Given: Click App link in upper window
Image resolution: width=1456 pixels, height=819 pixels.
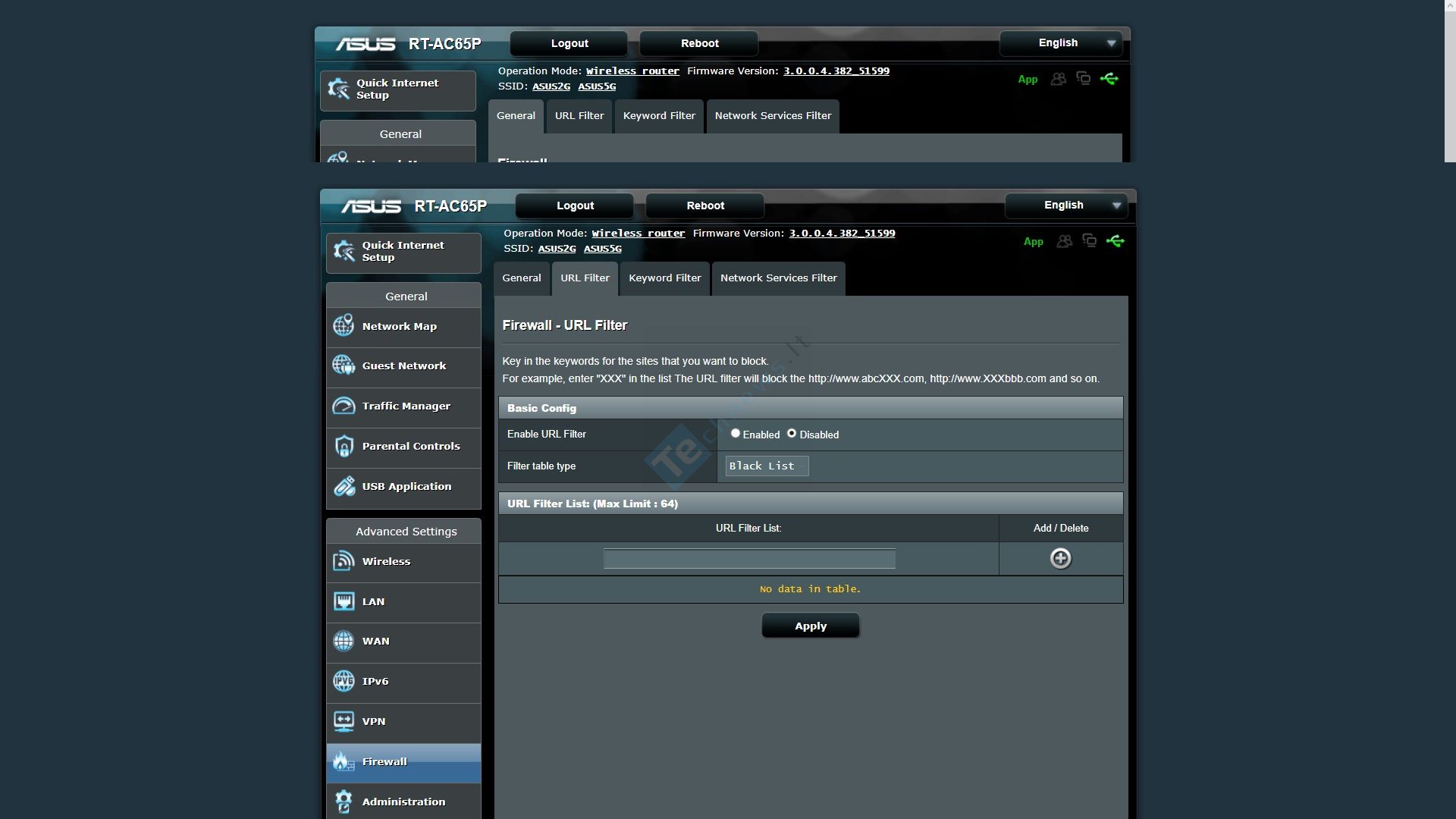Looking at the screenshot, I should [x=1028, y=80].
